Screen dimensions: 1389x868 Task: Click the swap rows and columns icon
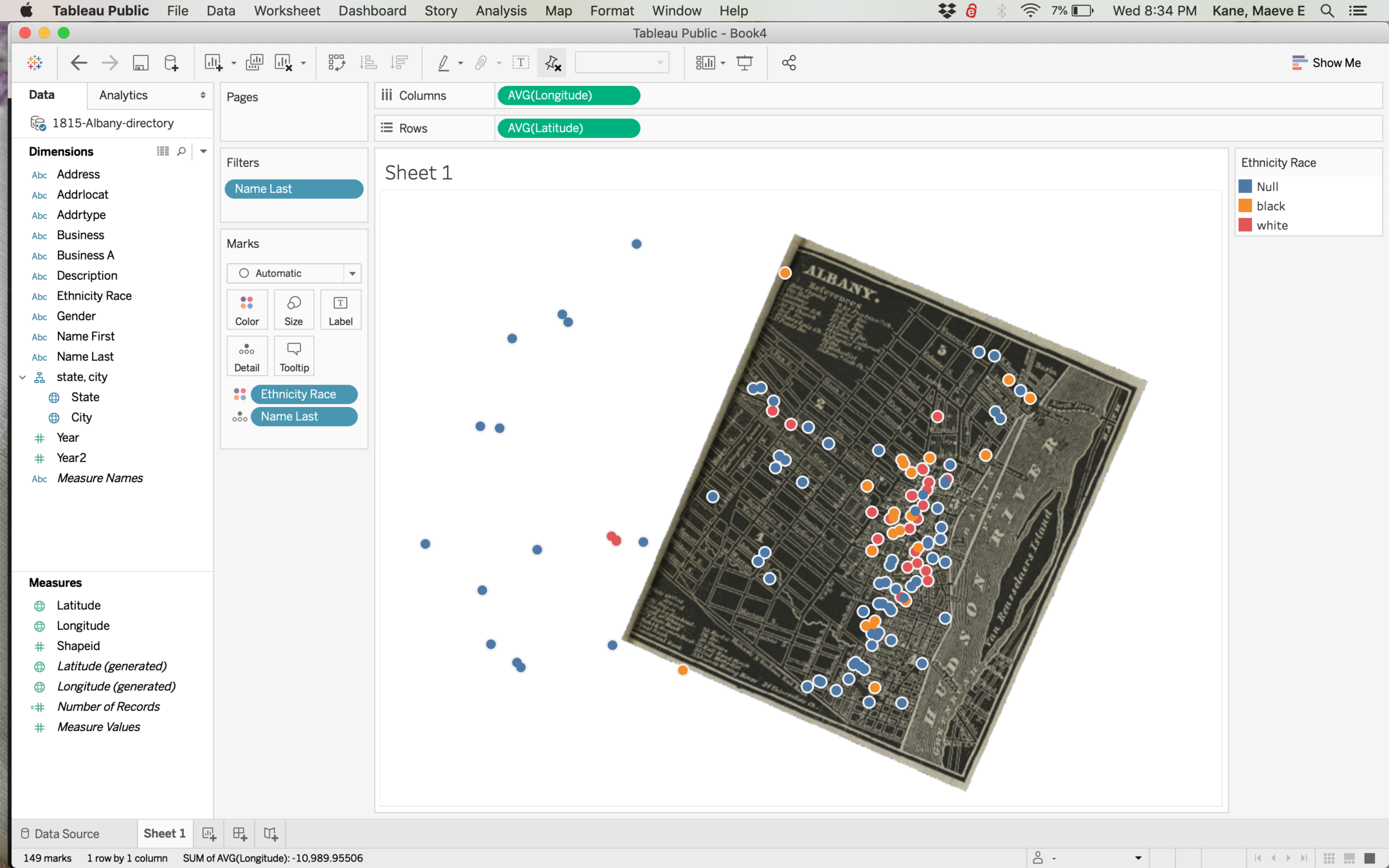(x=336, y=62)
